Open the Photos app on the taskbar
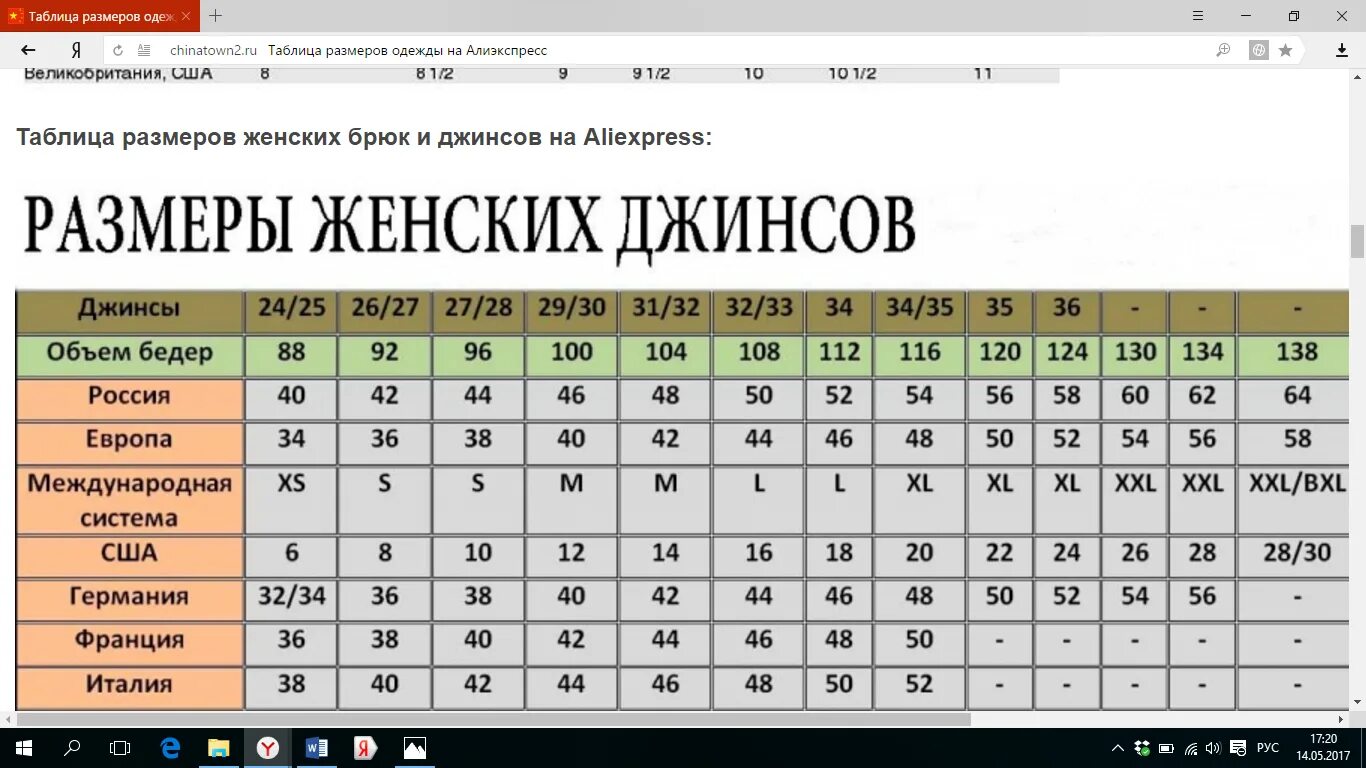The width and height of the screenshot is (1366, 768). [x=414, y=748]
